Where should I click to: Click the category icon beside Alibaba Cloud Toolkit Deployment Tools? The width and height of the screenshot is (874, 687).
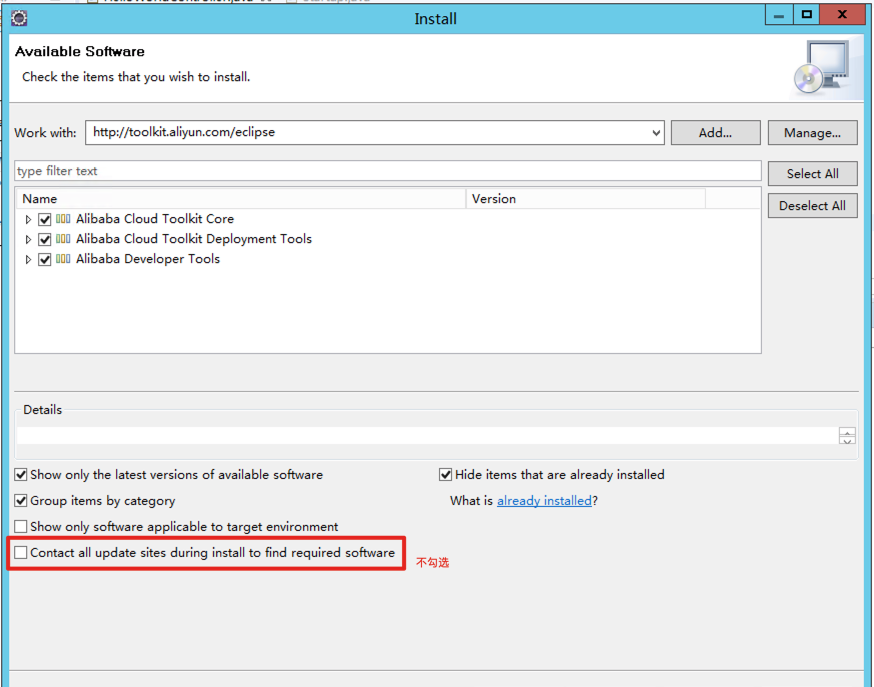63,239
